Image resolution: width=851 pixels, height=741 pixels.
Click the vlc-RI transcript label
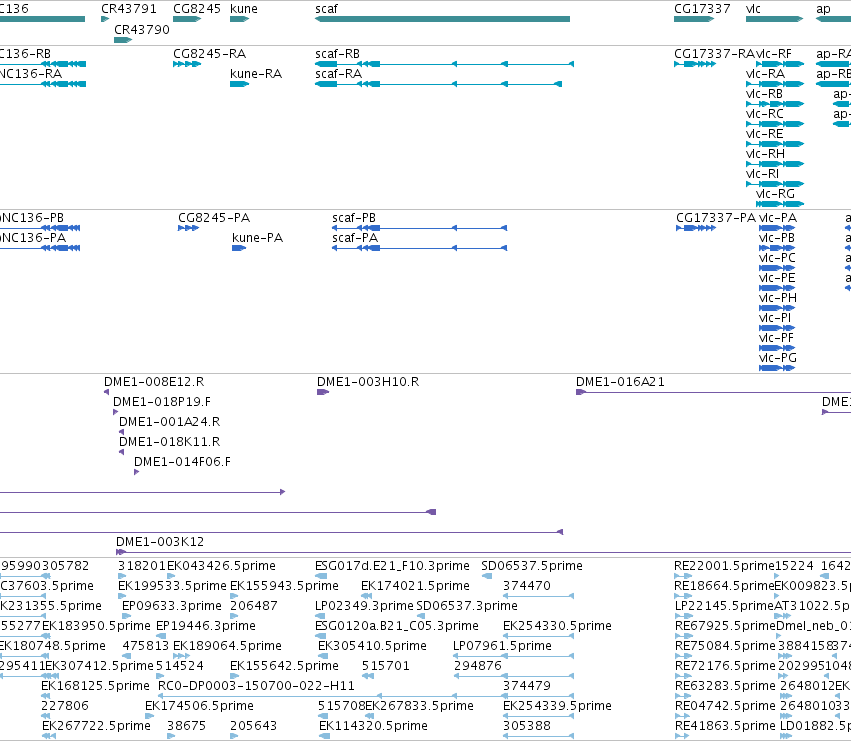point(763,174)
